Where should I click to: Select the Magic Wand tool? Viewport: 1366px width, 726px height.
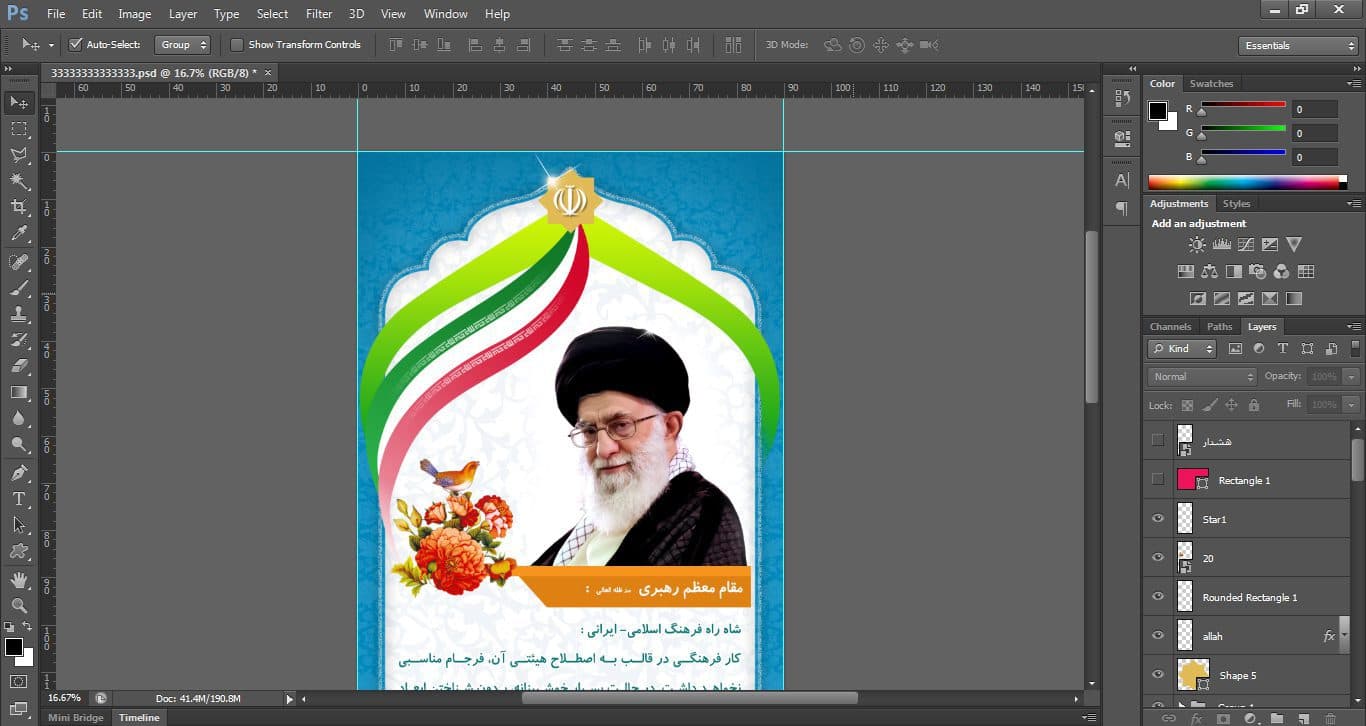[x=19, y=181]
